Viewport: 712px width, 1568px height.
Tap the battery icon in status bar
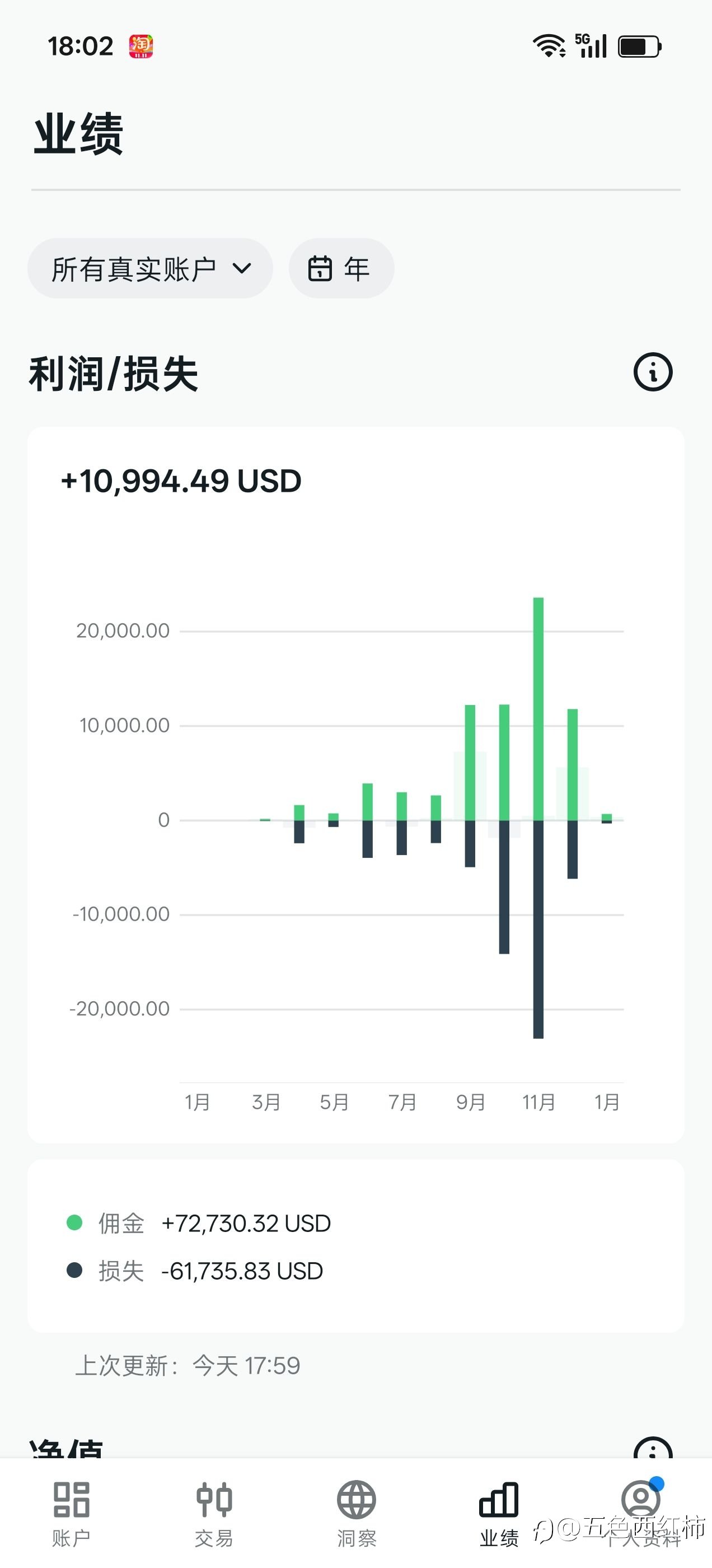[639, 46]
